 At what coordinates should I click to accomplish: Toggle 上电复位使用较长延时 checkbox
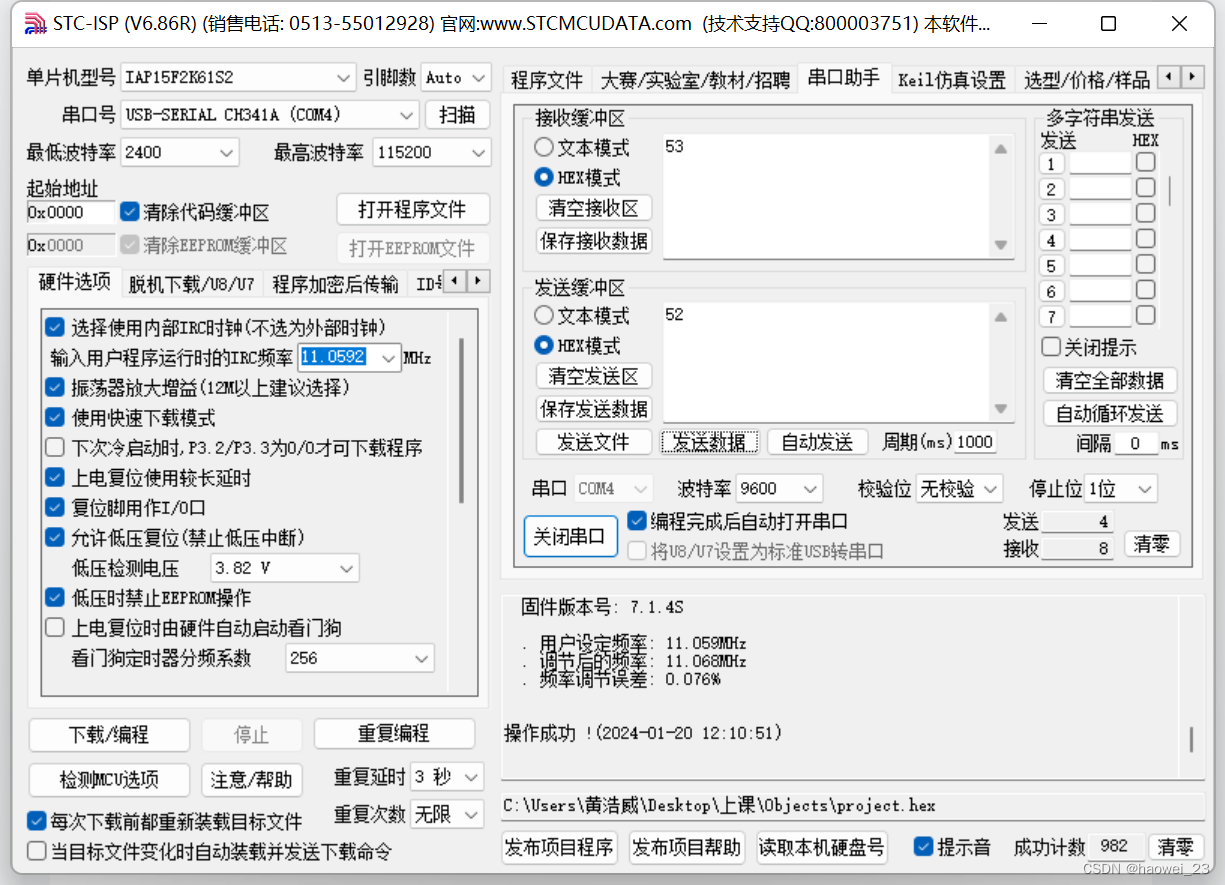tap(55, 477)
